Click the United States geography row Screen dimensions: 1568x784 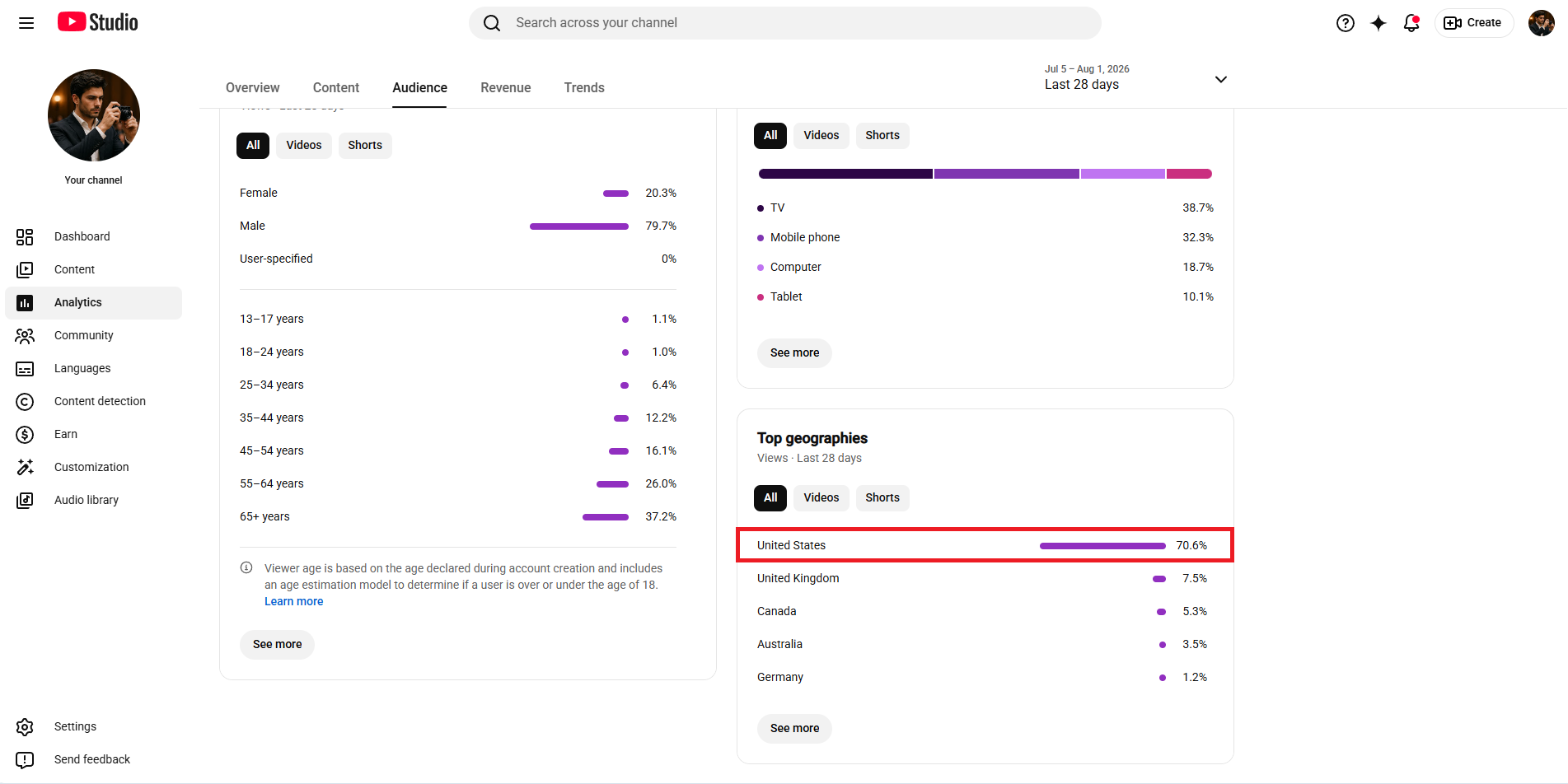(985, 545)
